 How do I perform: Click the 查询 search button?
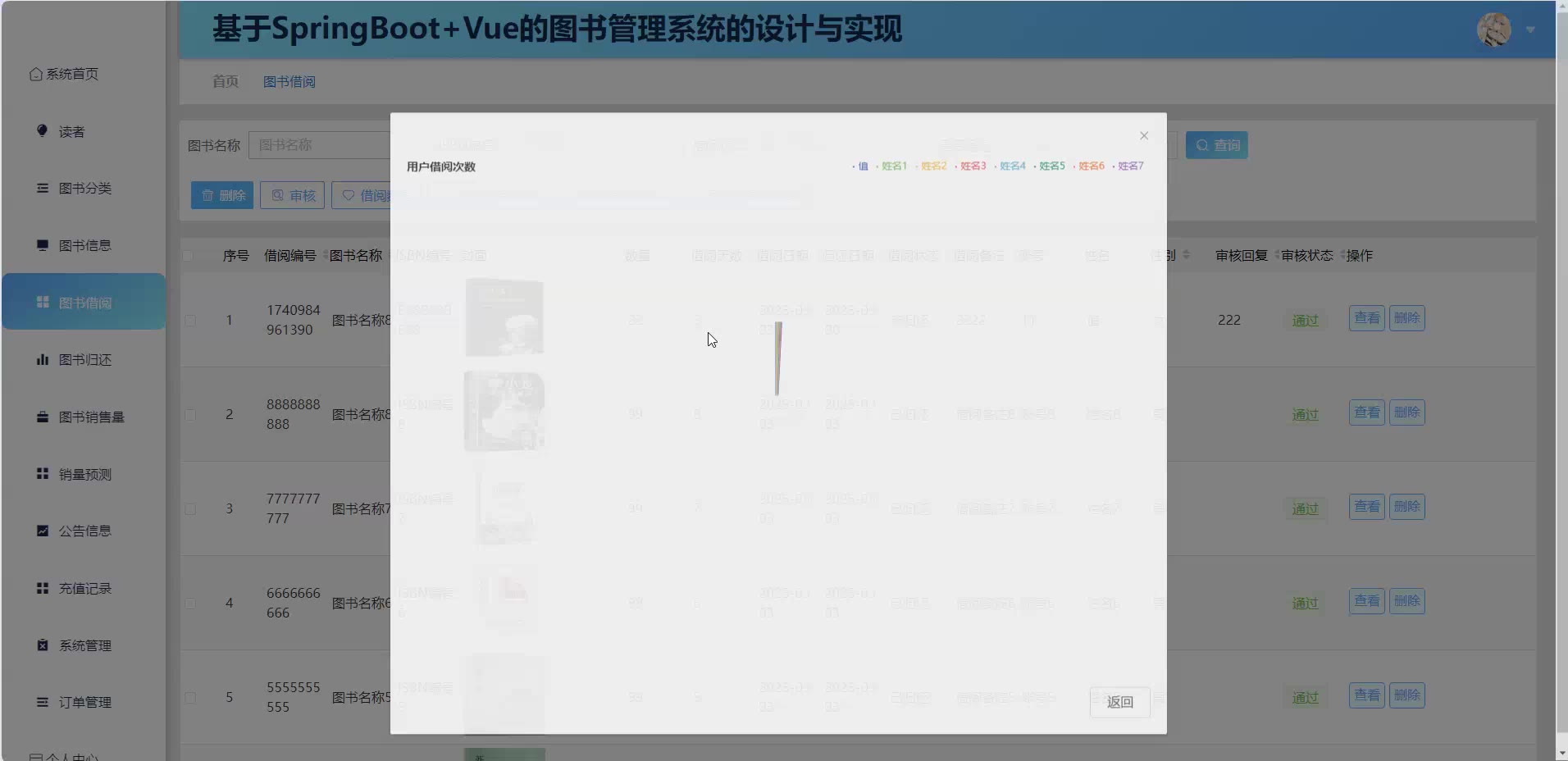click(x=1217, y=145)
